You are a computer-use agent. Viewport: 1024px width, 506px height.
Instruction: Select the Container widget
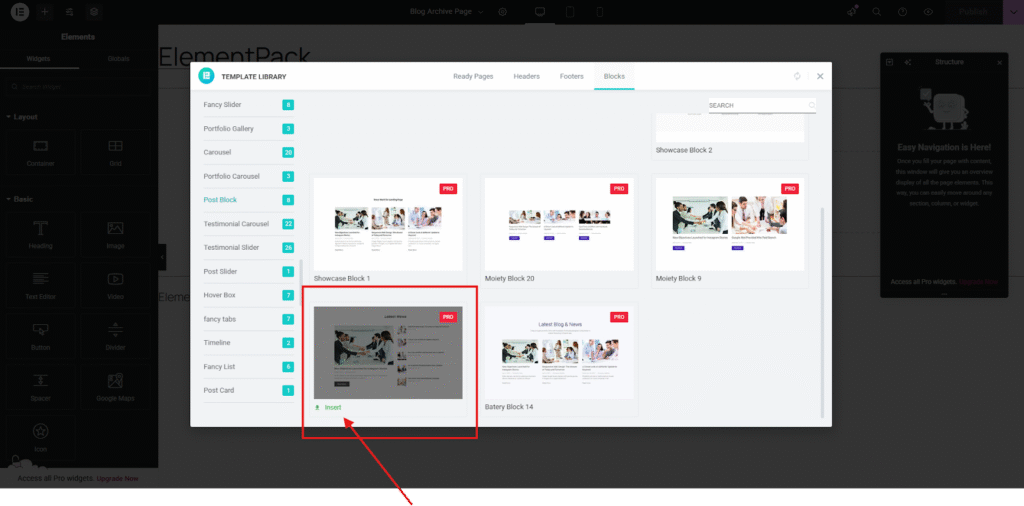[40, 152]
